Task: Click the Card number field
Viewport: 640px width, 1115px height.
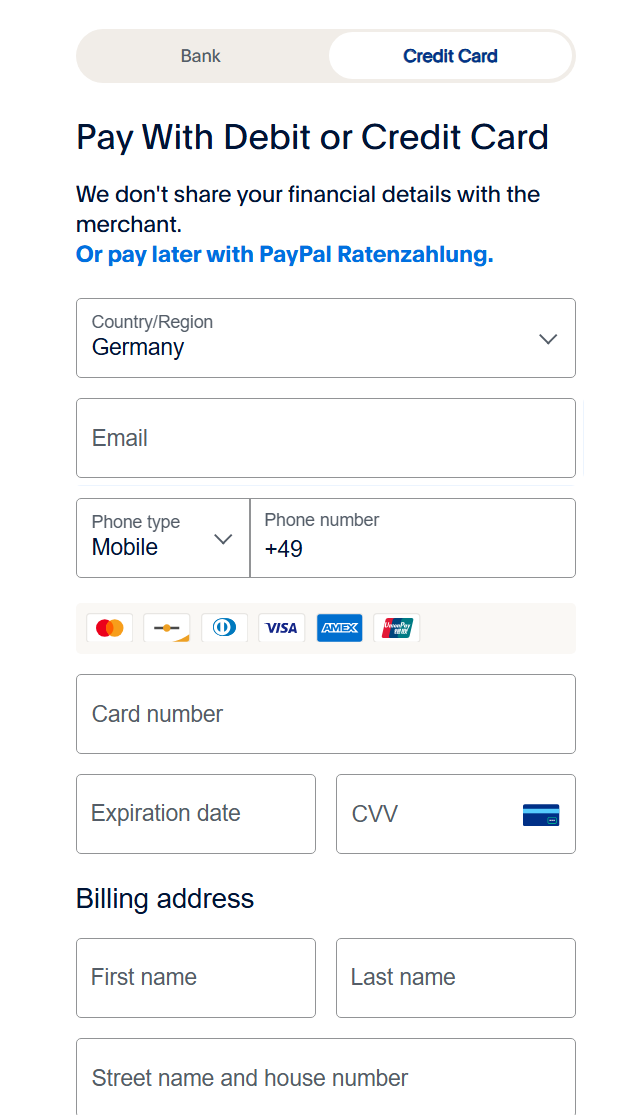Action: [325, 714]
